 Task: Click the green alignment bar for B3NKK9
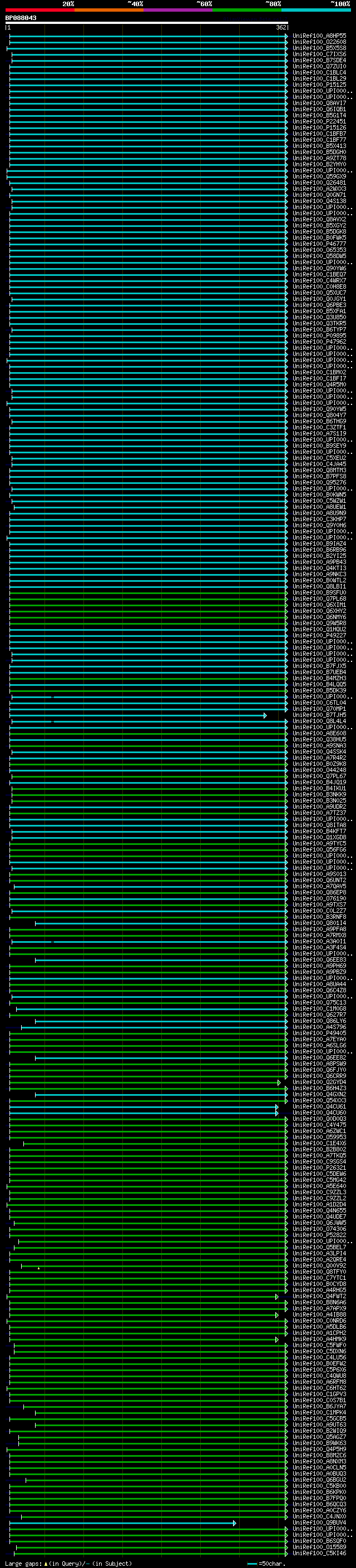coord(146,795)
